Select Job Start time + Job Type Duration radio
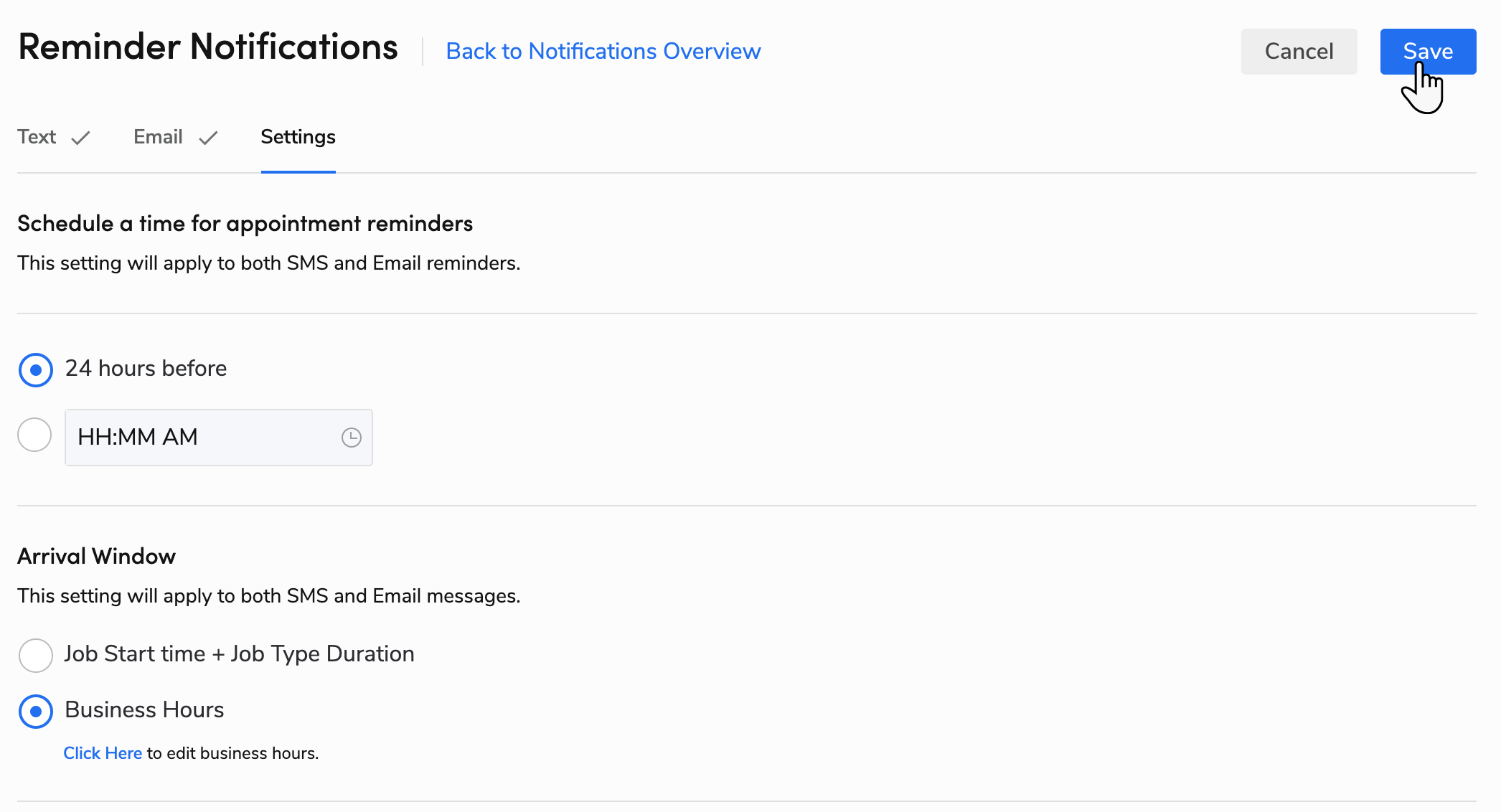Viewport: 1501px width, 812px height. pyautogui.click(x=35, y=655)
